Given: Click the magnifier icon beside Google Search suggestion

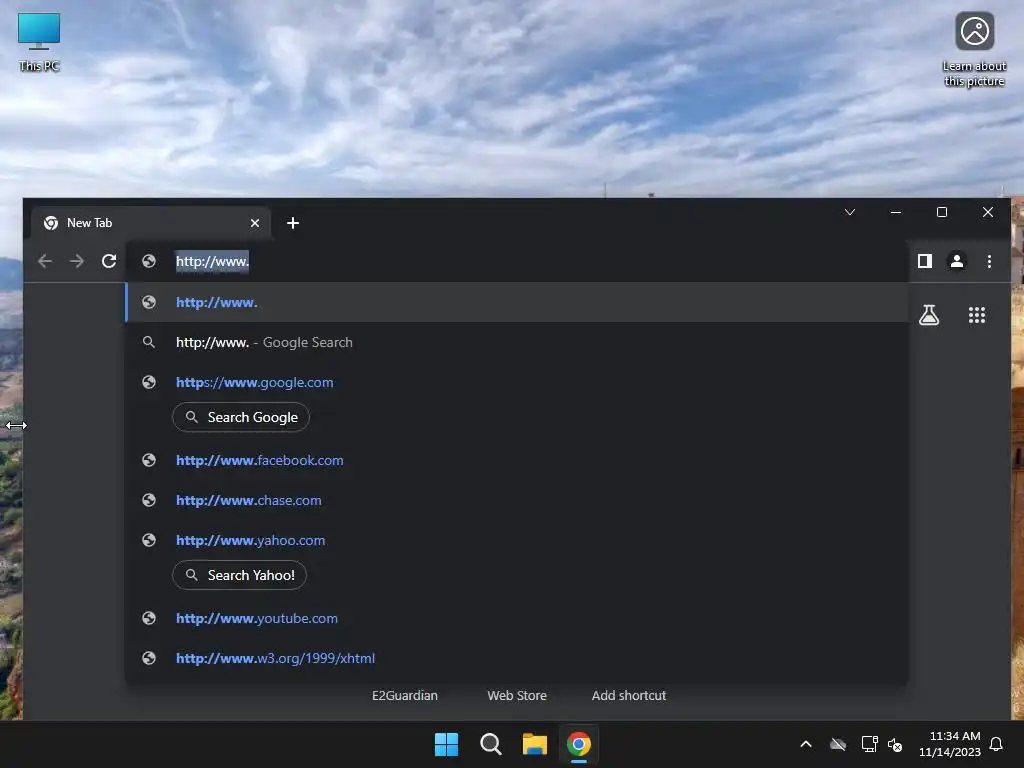Looking at the screenshot, I should click(149, 342).
